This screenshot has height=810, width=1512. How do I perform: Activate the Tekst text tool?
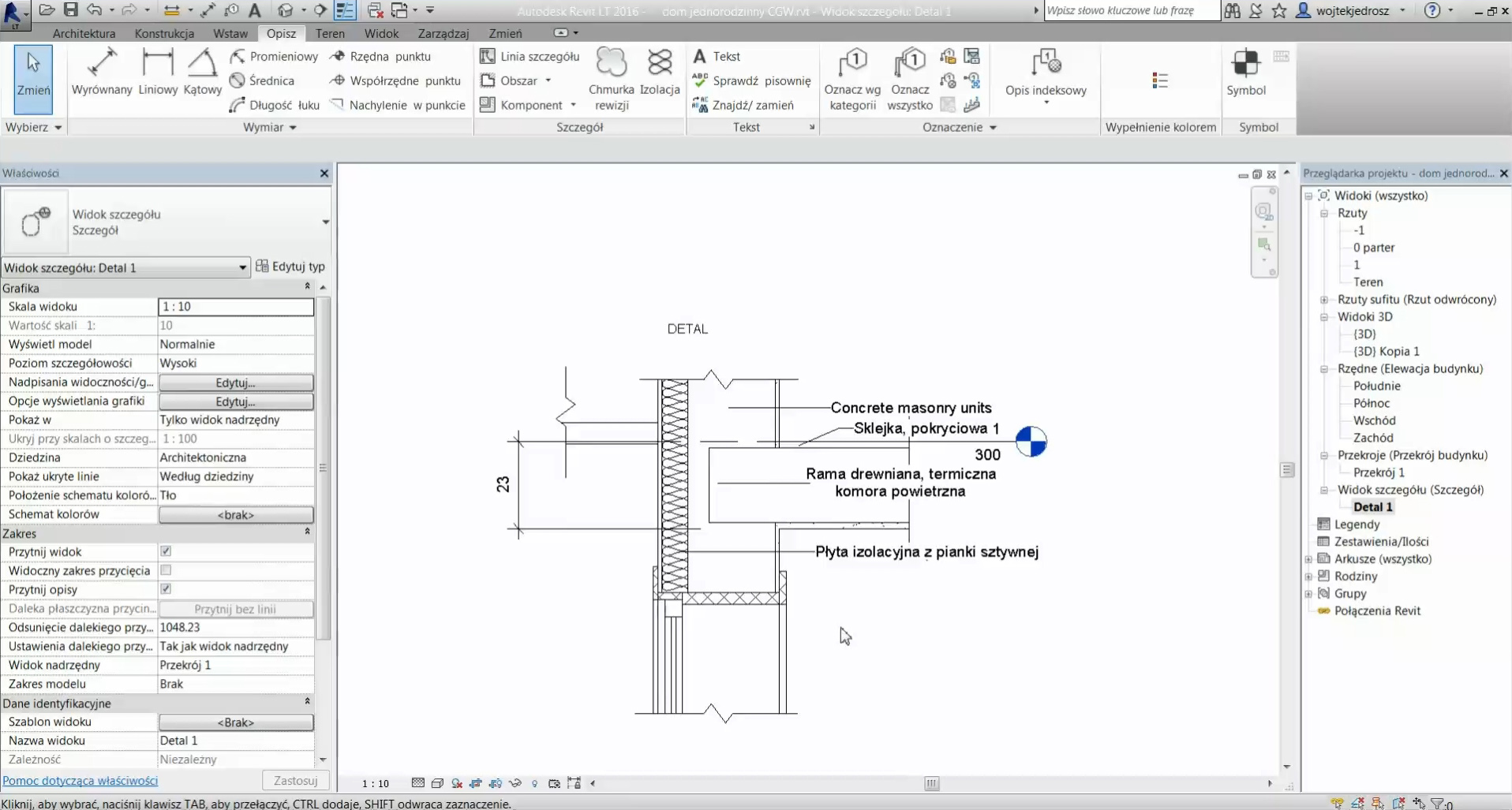717,57
